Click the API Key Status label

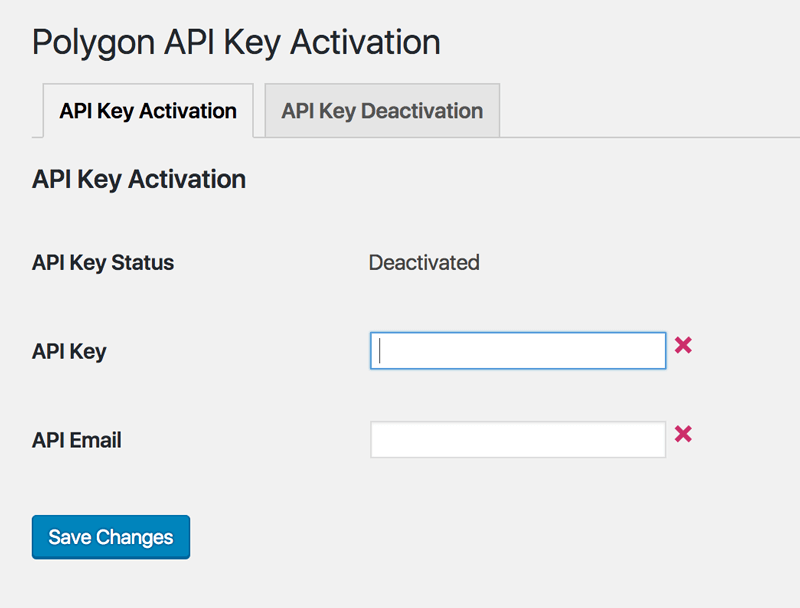point(103,263)
